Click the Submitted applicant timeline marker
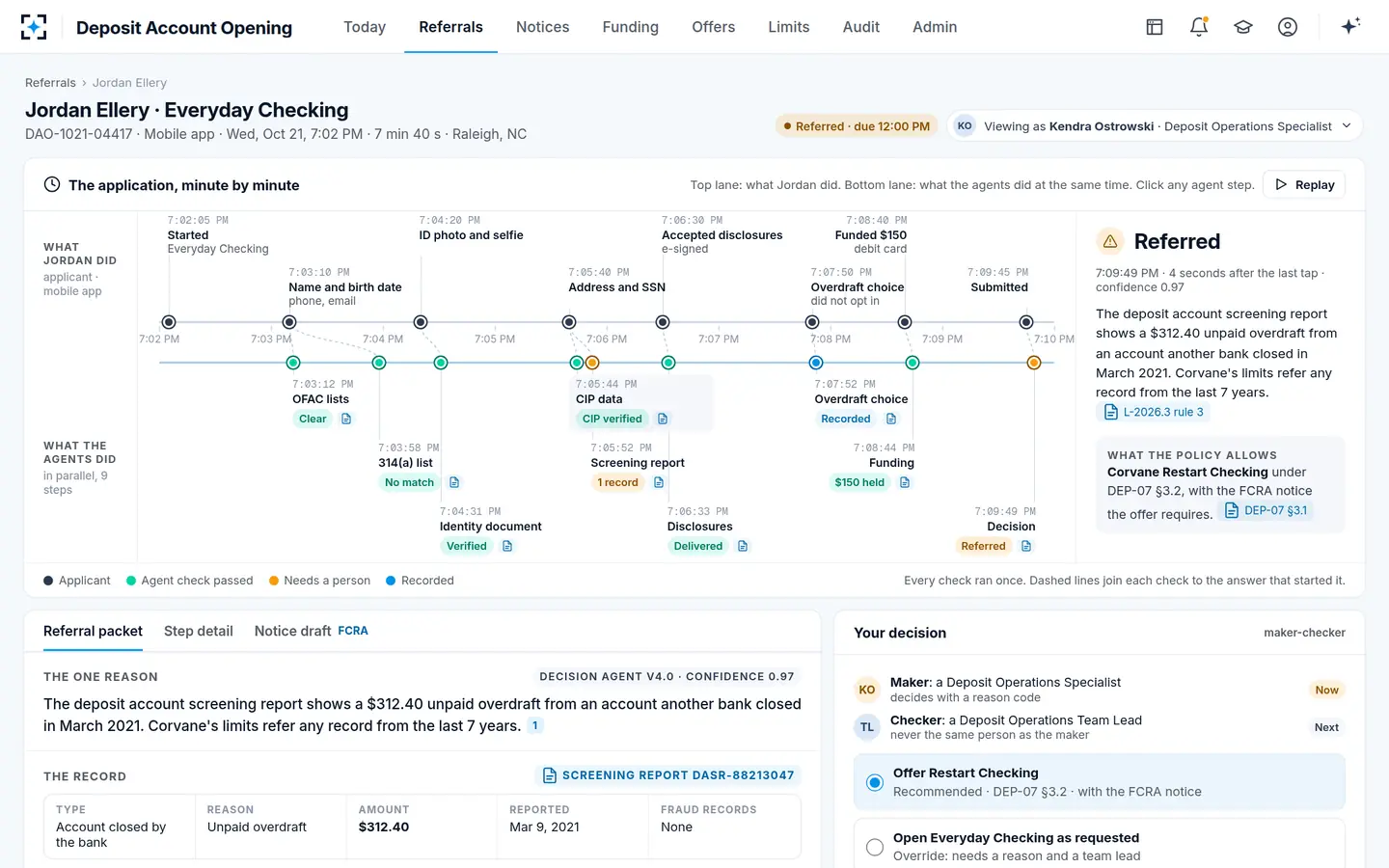Image resolution: width=1389 pixels, height=868 pixels. [1026, 322]
